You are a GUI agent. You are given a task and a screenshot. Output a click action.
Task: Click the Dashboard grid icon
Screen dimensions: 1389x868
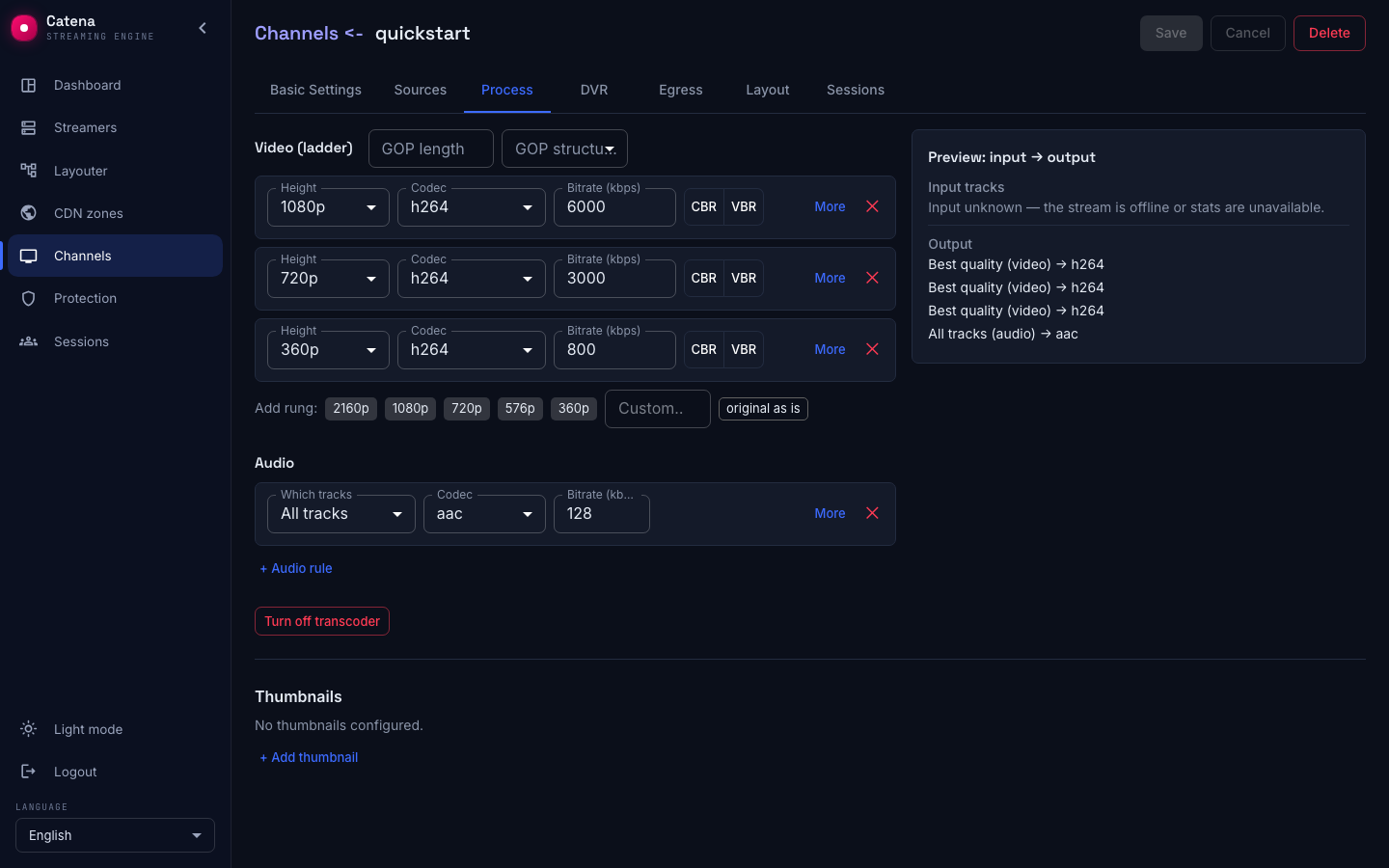tap(29, 85)
